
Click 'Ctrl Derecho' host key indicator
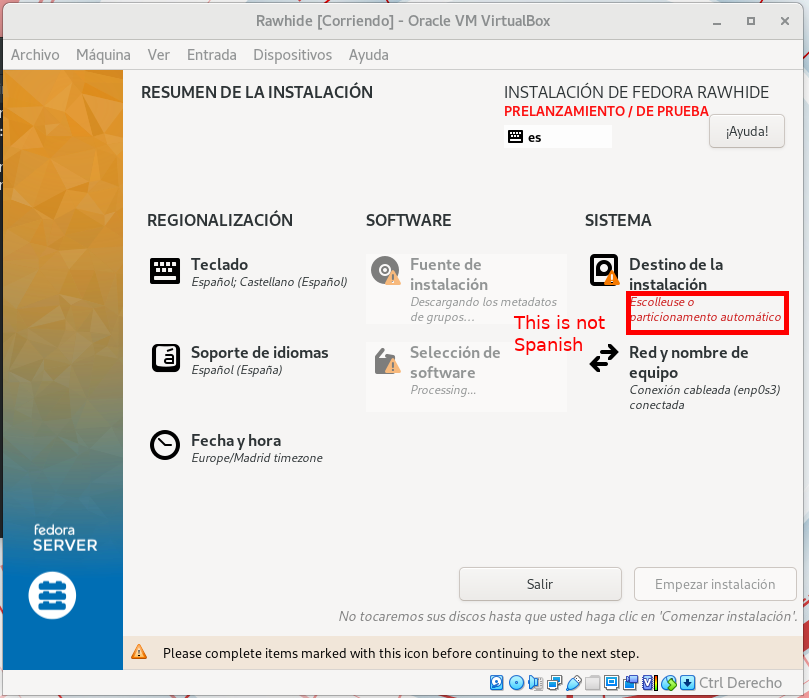point(740,683)
